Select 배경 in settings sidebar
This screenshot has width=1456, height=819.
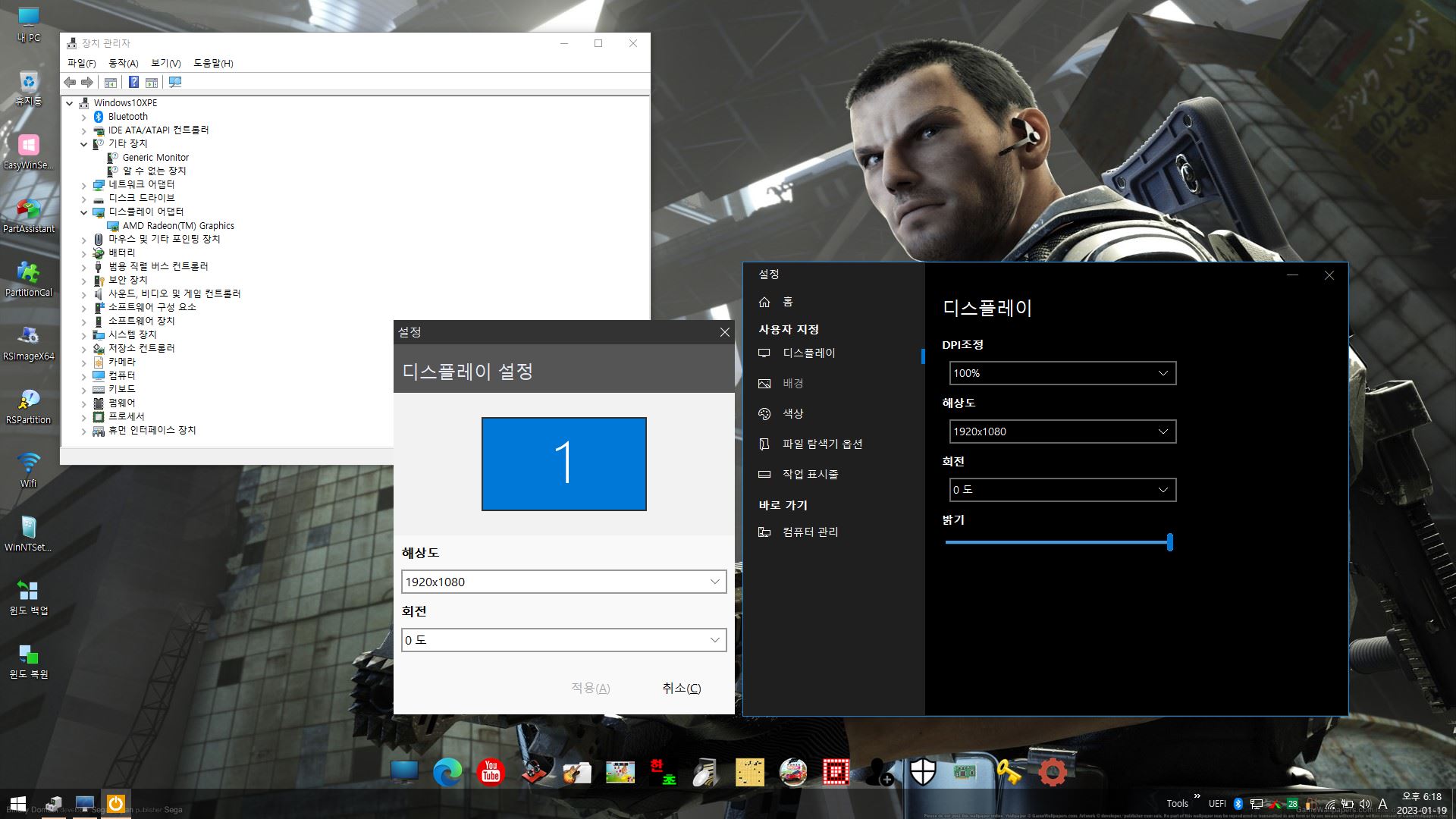(834, 384)
